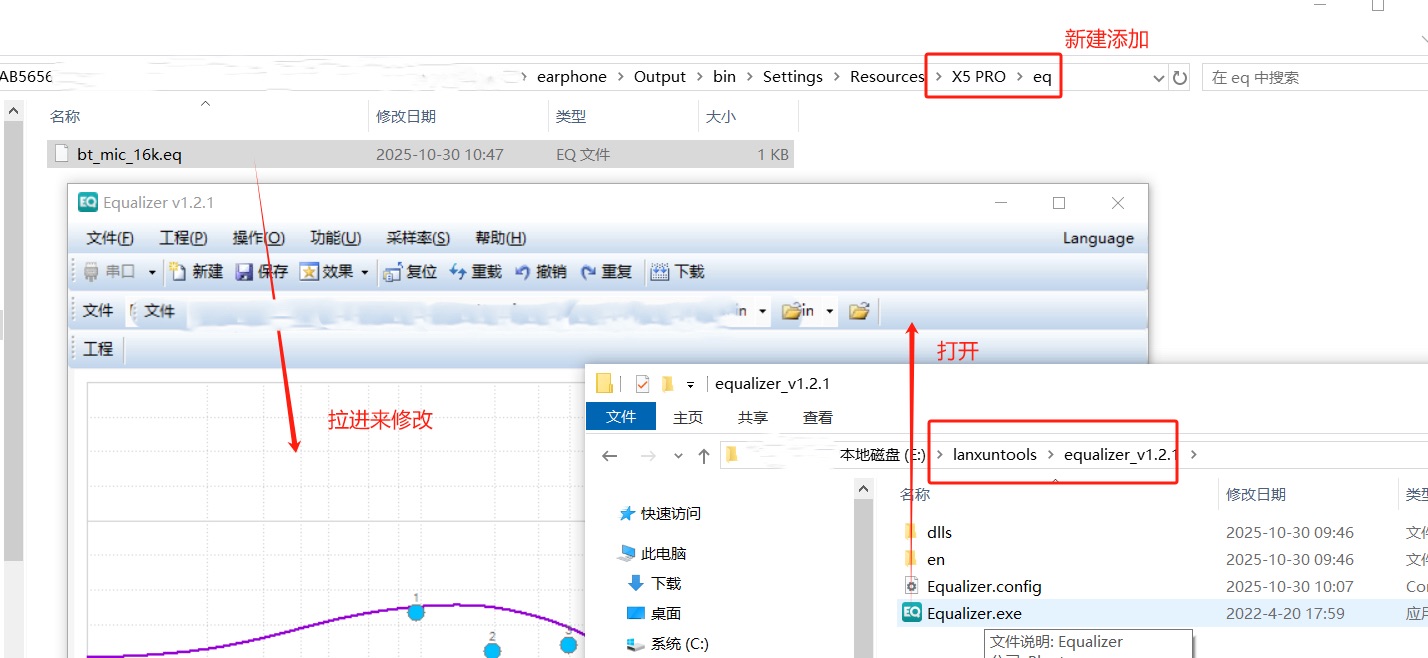
Task: Click the 效果 (Effects) star icon
Action: pos(309,271)
